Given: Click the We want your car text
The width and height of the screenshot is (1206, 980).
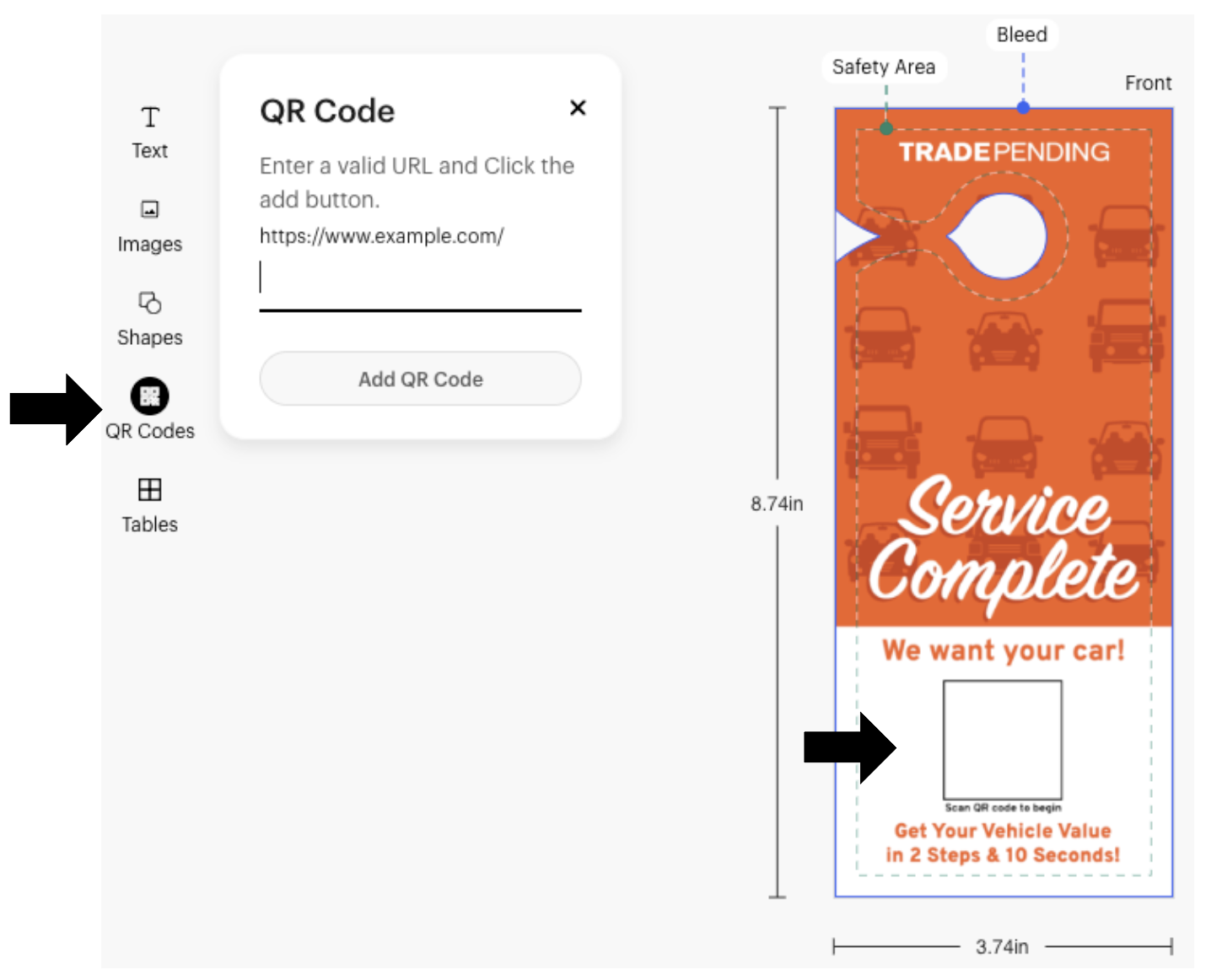Looking at the screenshot, I should click(x=1004, y=650).
